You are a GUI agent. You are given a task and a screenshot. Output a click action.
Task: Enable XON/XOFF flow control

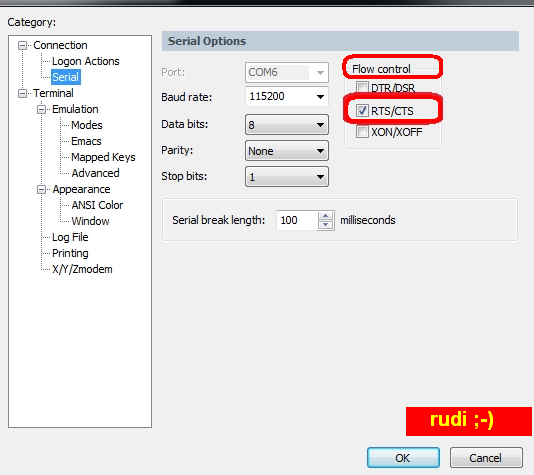click(x=362, y=132)
